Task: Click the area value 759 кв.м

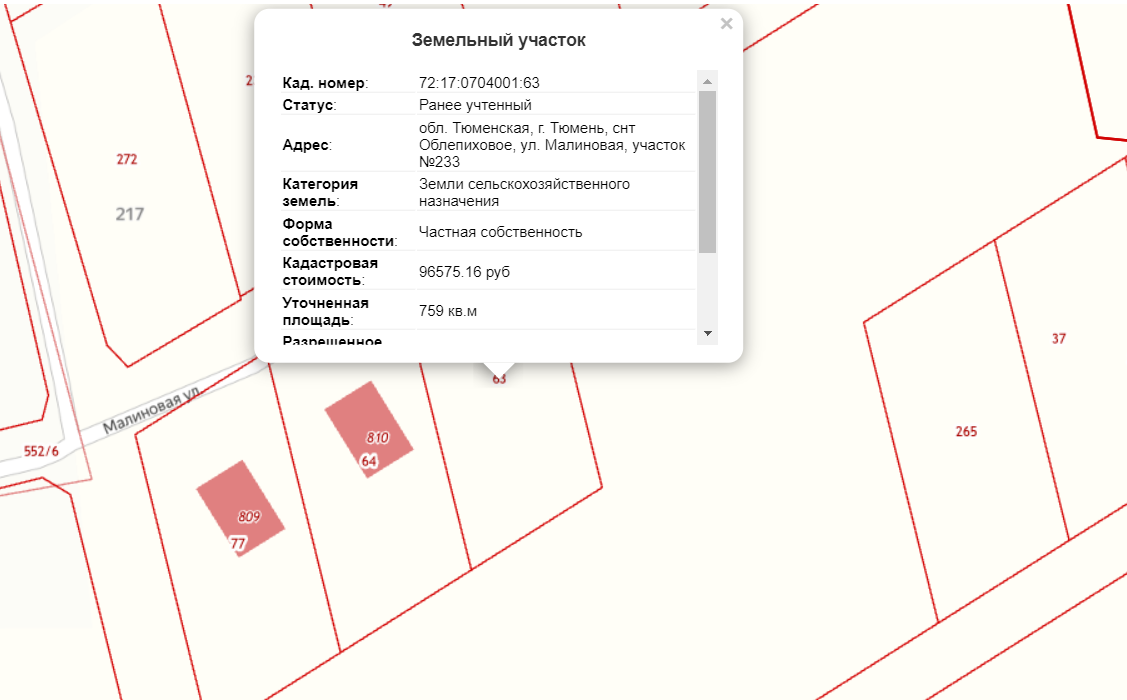Action: 448,311
